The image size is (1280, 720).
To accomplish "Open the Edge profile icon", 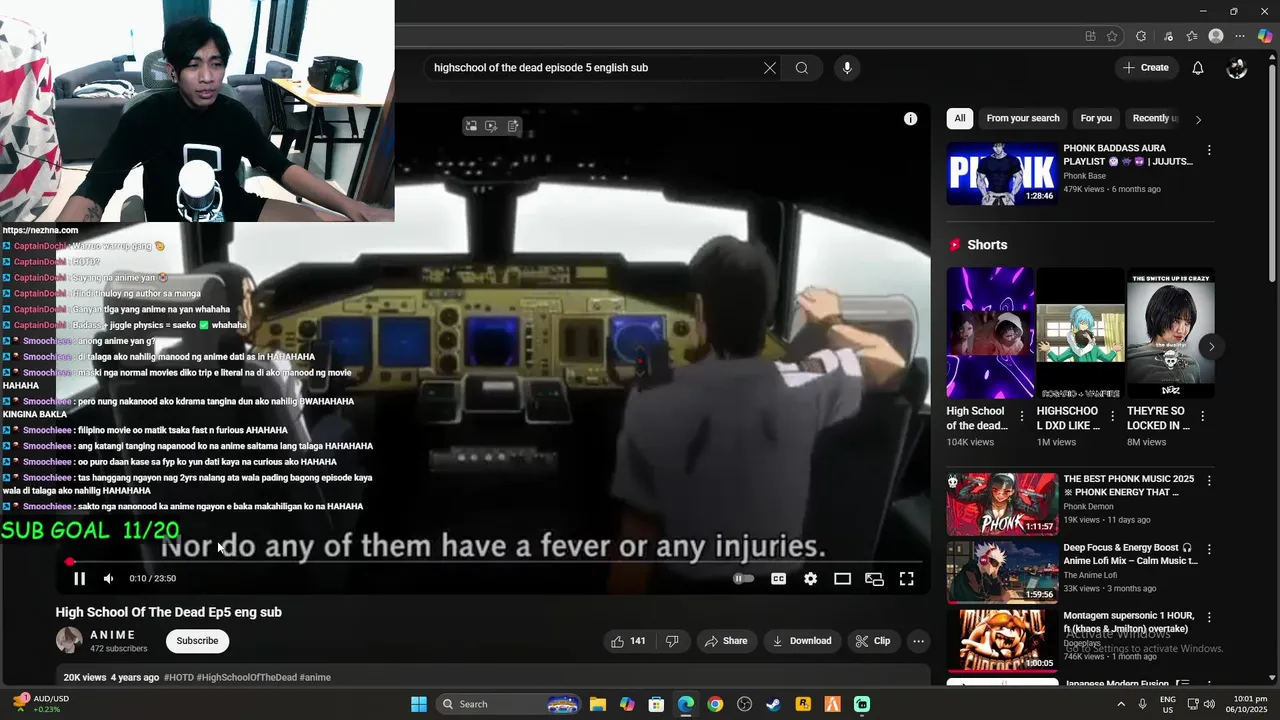I will (x=1216, y=36).
